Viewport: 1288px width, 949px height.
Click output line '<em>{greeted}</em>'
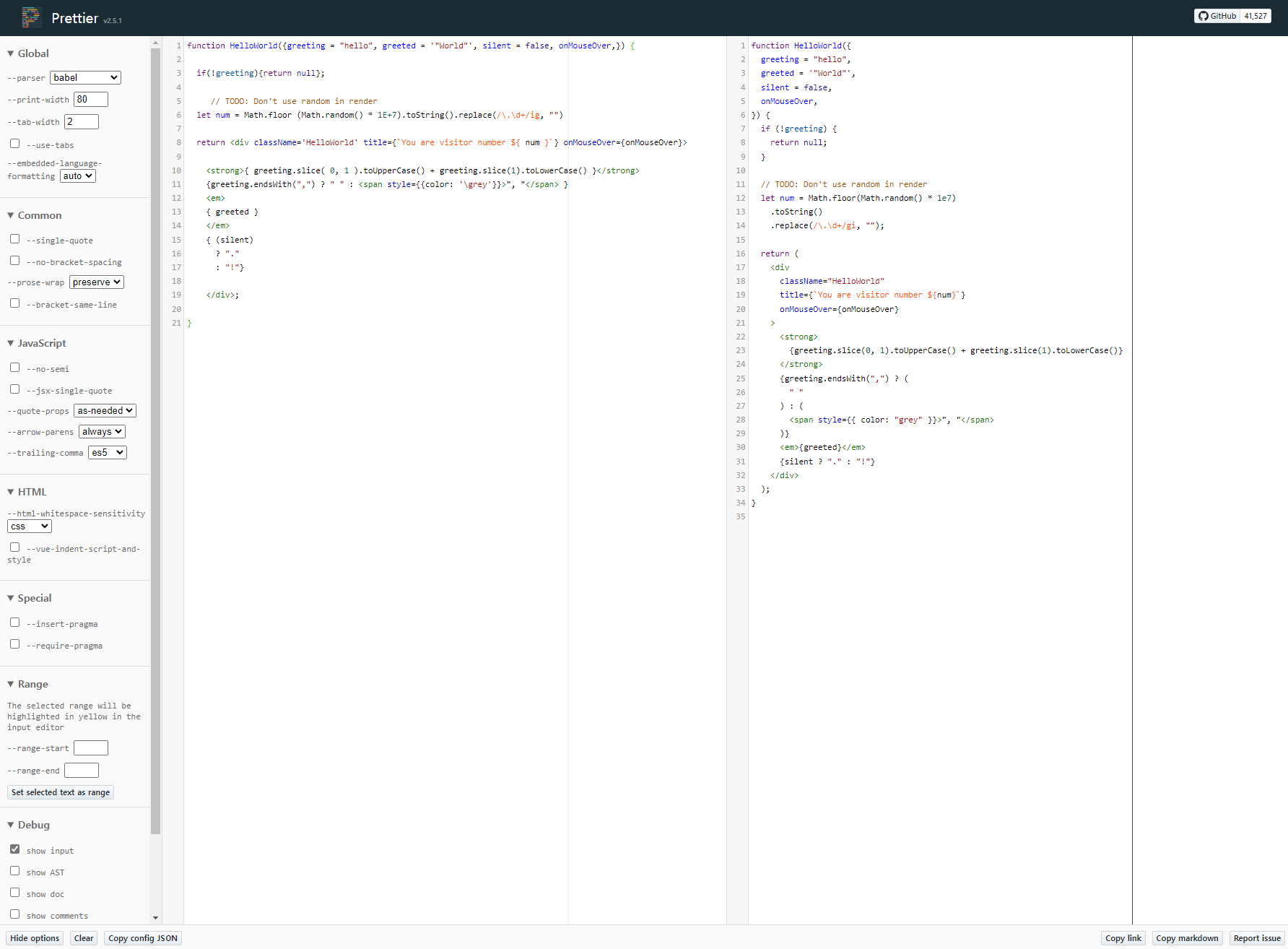[822, 447]
